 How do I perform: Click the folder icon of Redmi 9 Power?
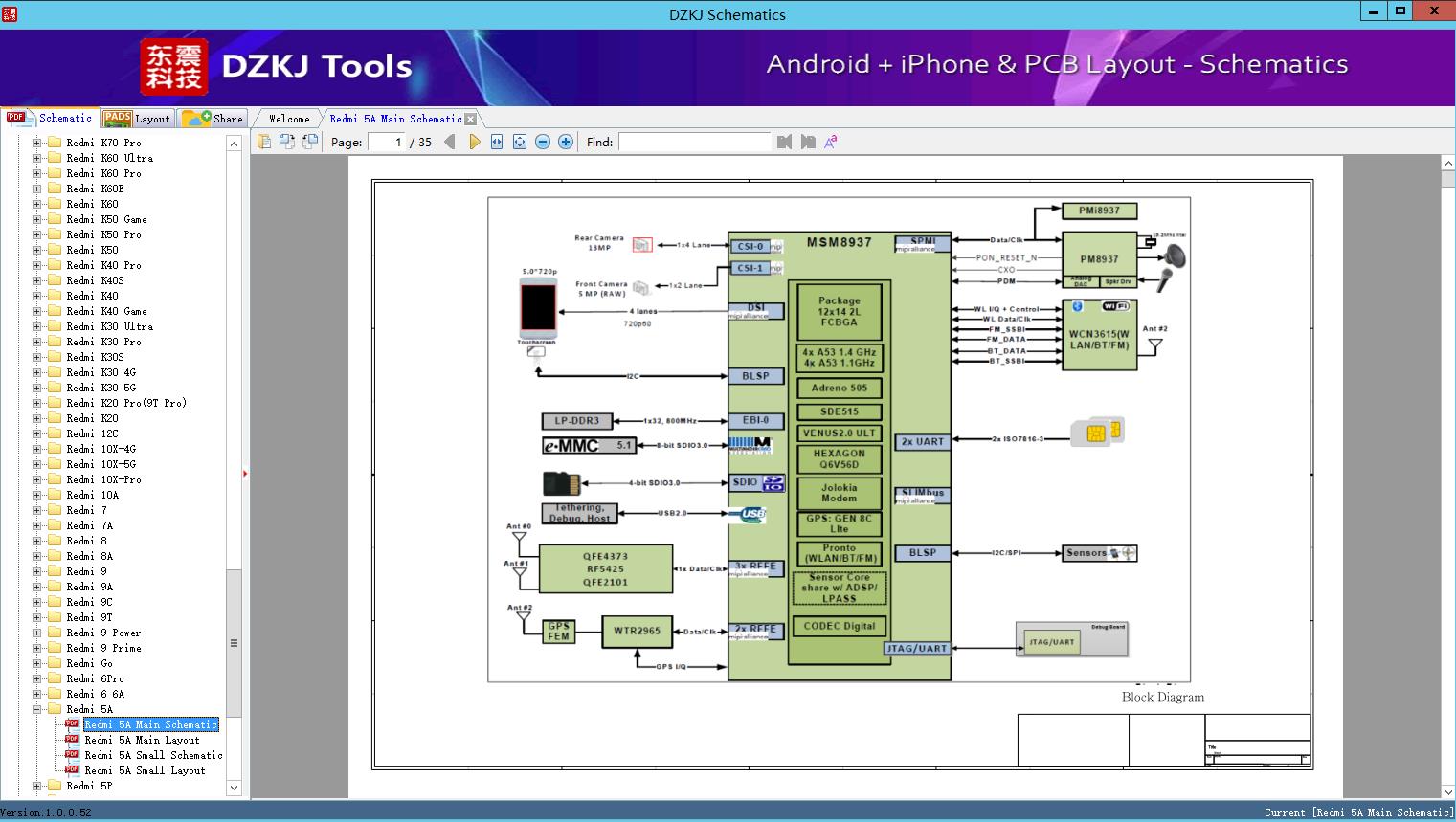click(x=55, y=633)
